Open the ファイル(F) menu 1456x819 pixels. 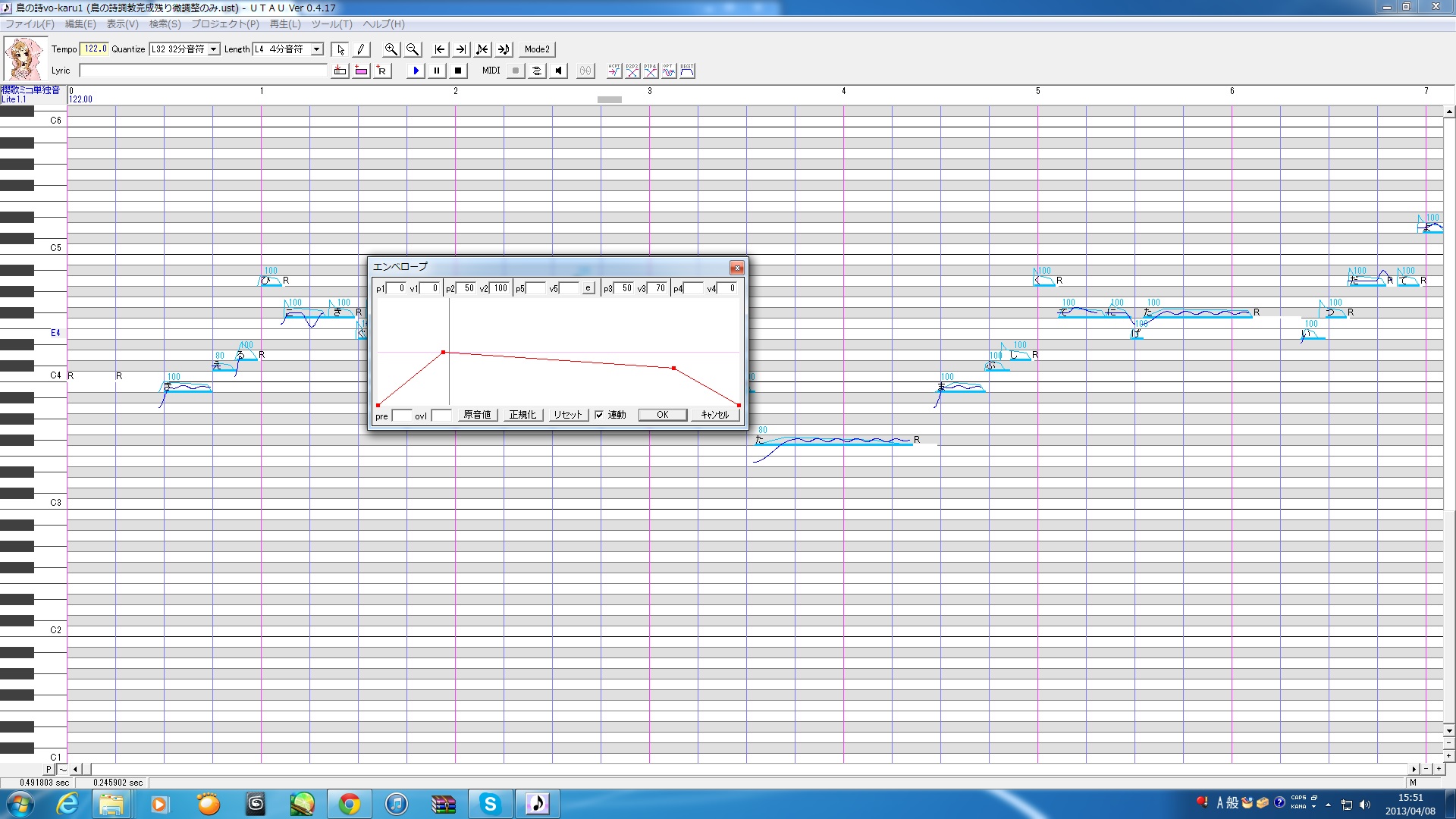point(30,24)
